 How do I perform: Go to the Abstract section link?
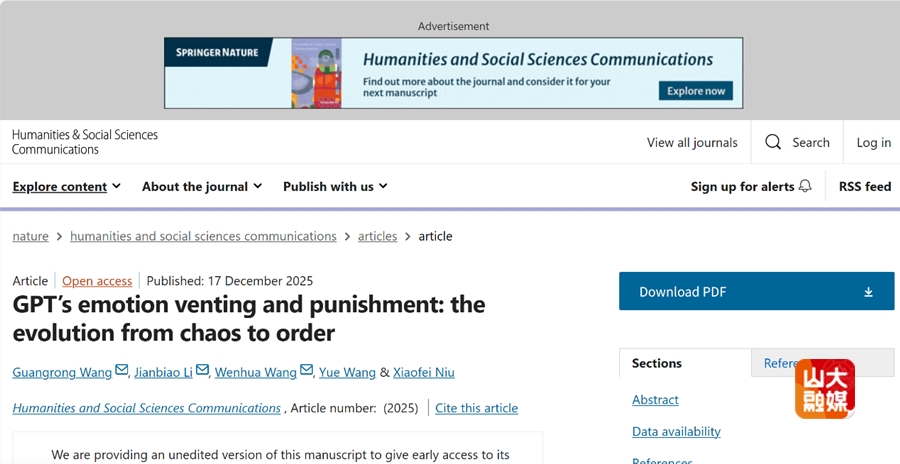(x=655, y=400)
